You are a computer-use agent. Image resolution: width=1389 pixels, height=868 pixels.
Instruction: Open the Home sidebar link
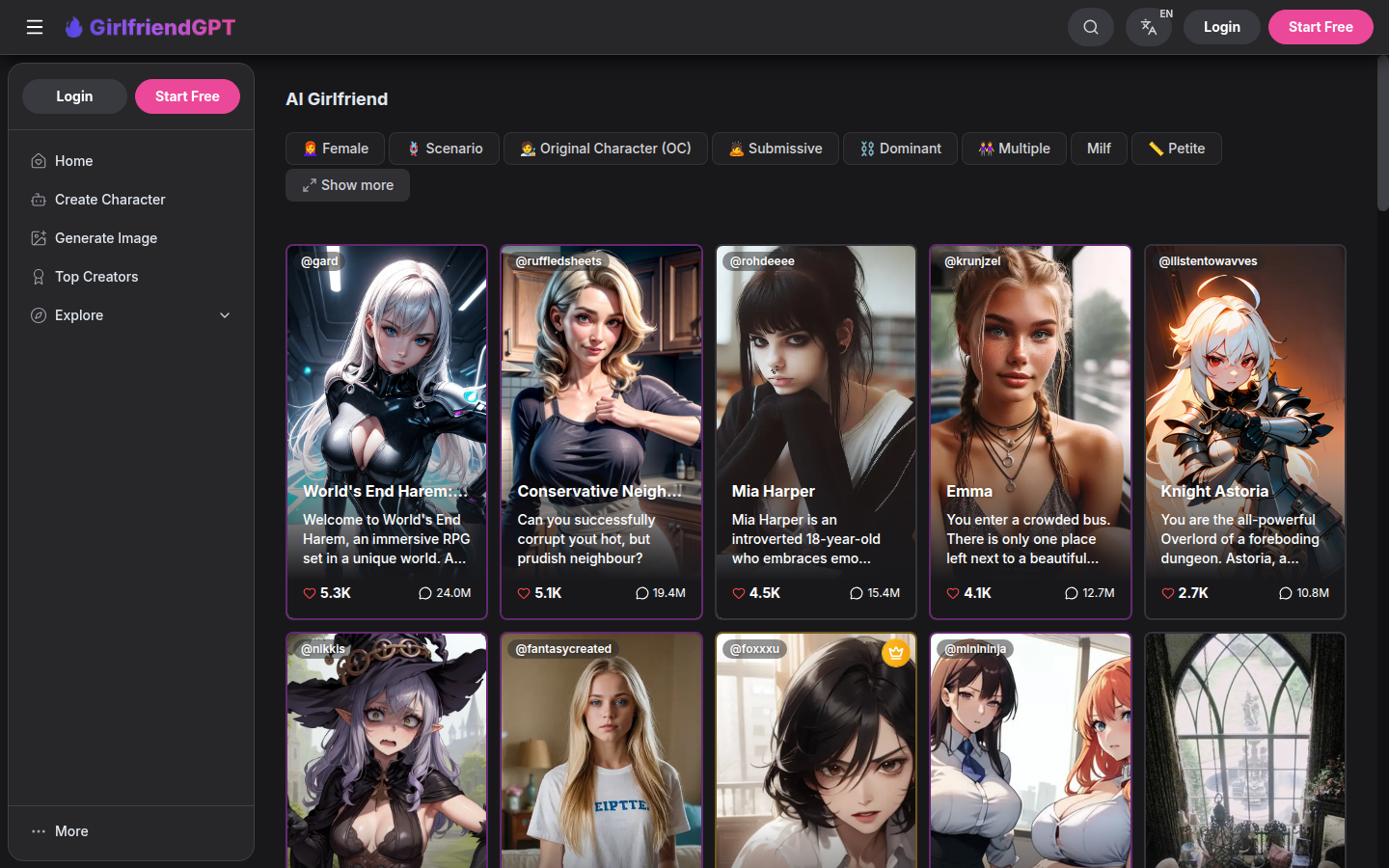[131, 161]
